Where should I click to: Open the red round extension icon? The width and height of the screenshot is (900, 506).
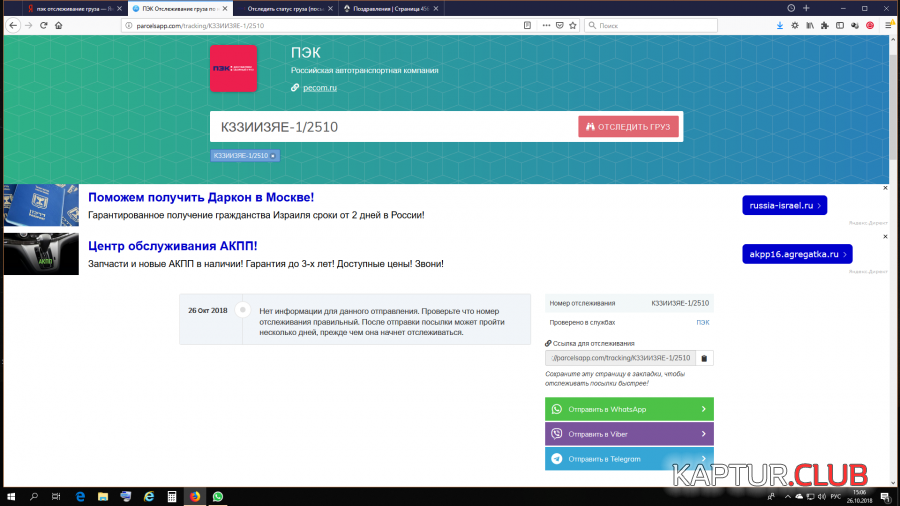[870, 25]
